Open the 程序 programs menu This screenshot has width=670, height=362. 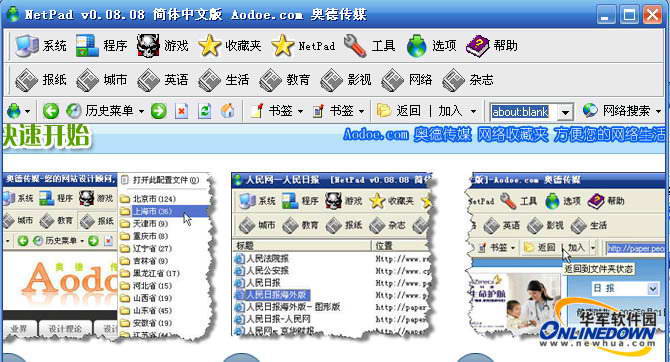(x=102, y=46)
